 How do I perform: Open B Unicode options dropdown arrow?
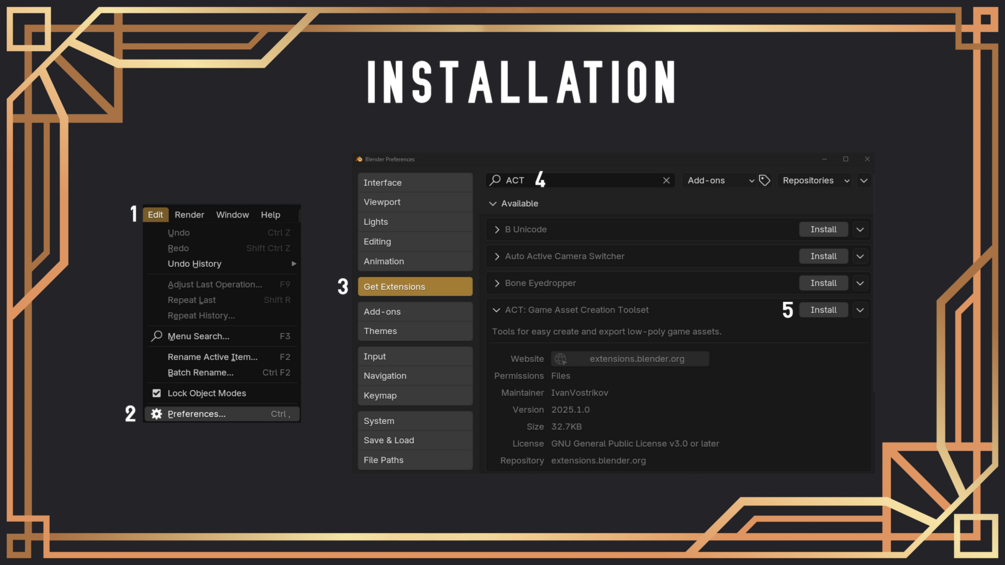point(860,229)
